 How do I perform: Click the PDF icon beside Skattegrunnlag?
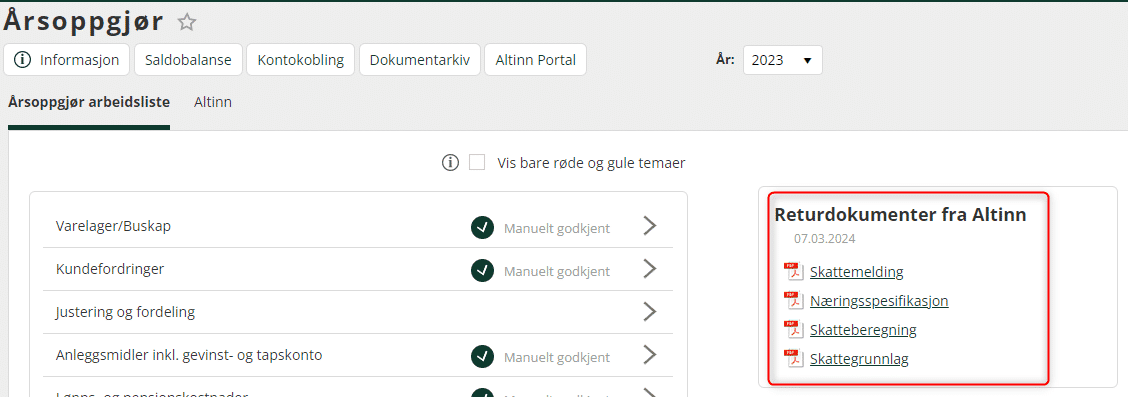(793, 358)
